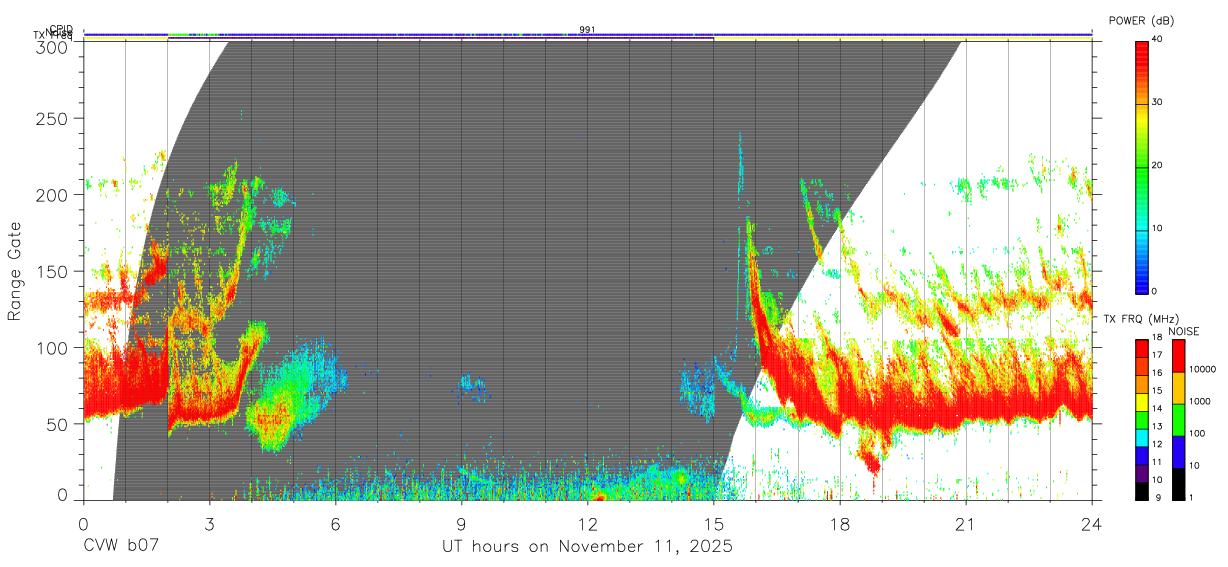Screen dimensions: 1228x567
Task: Click the red top segment of NOISE bar
Action: [x=1178, y=356]
